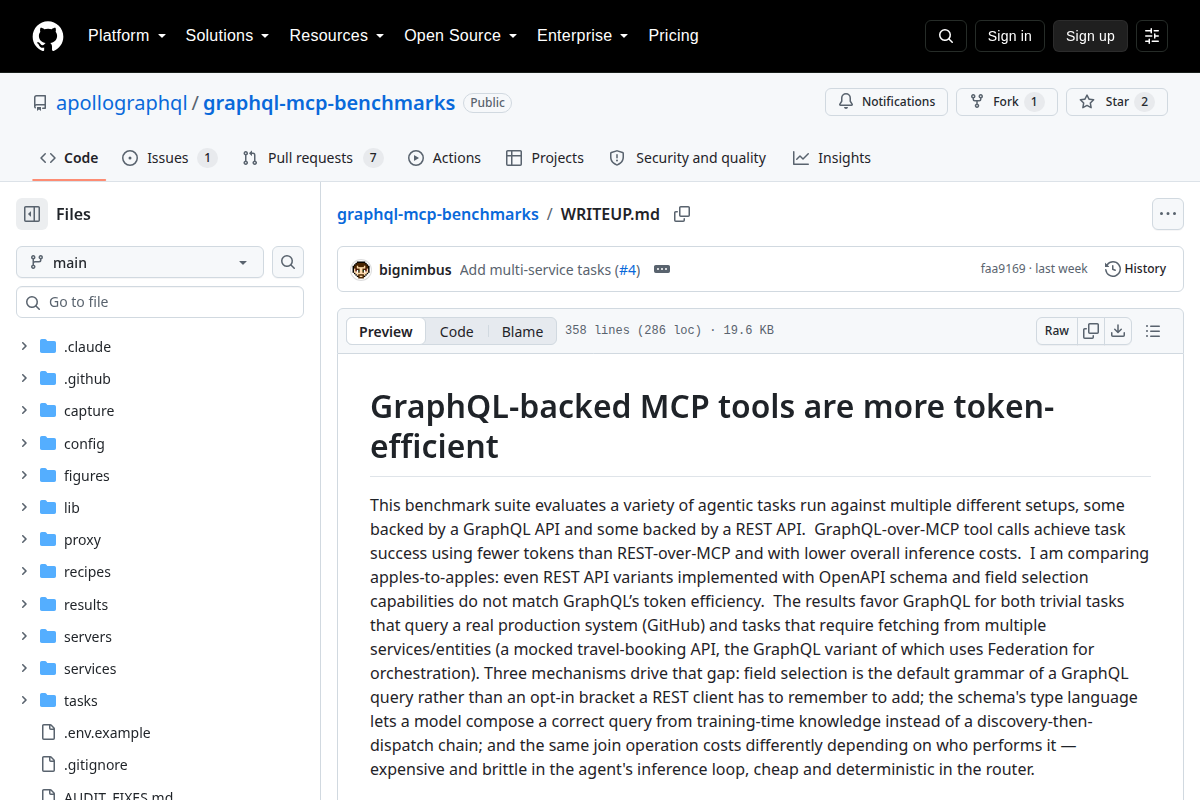
Task: Open graphql-mcp-benchmarks repo title link
Action: 329,102
